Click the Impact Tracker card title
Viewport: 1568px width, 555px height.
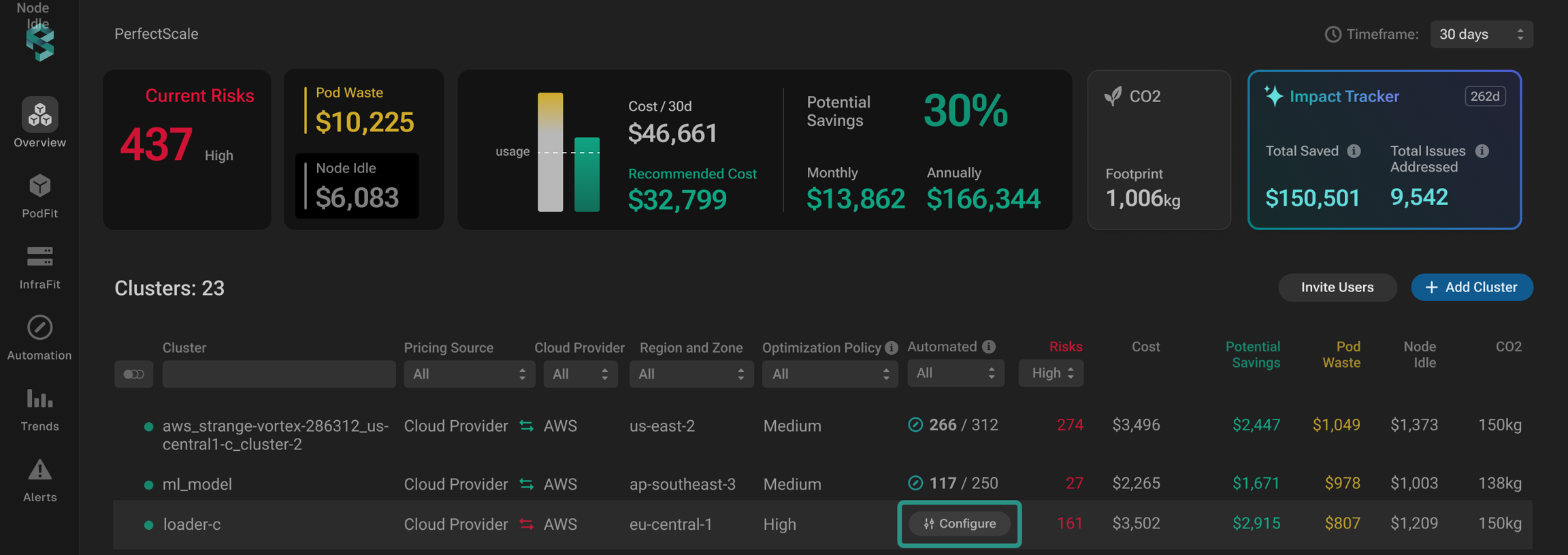coord(1343,97)
